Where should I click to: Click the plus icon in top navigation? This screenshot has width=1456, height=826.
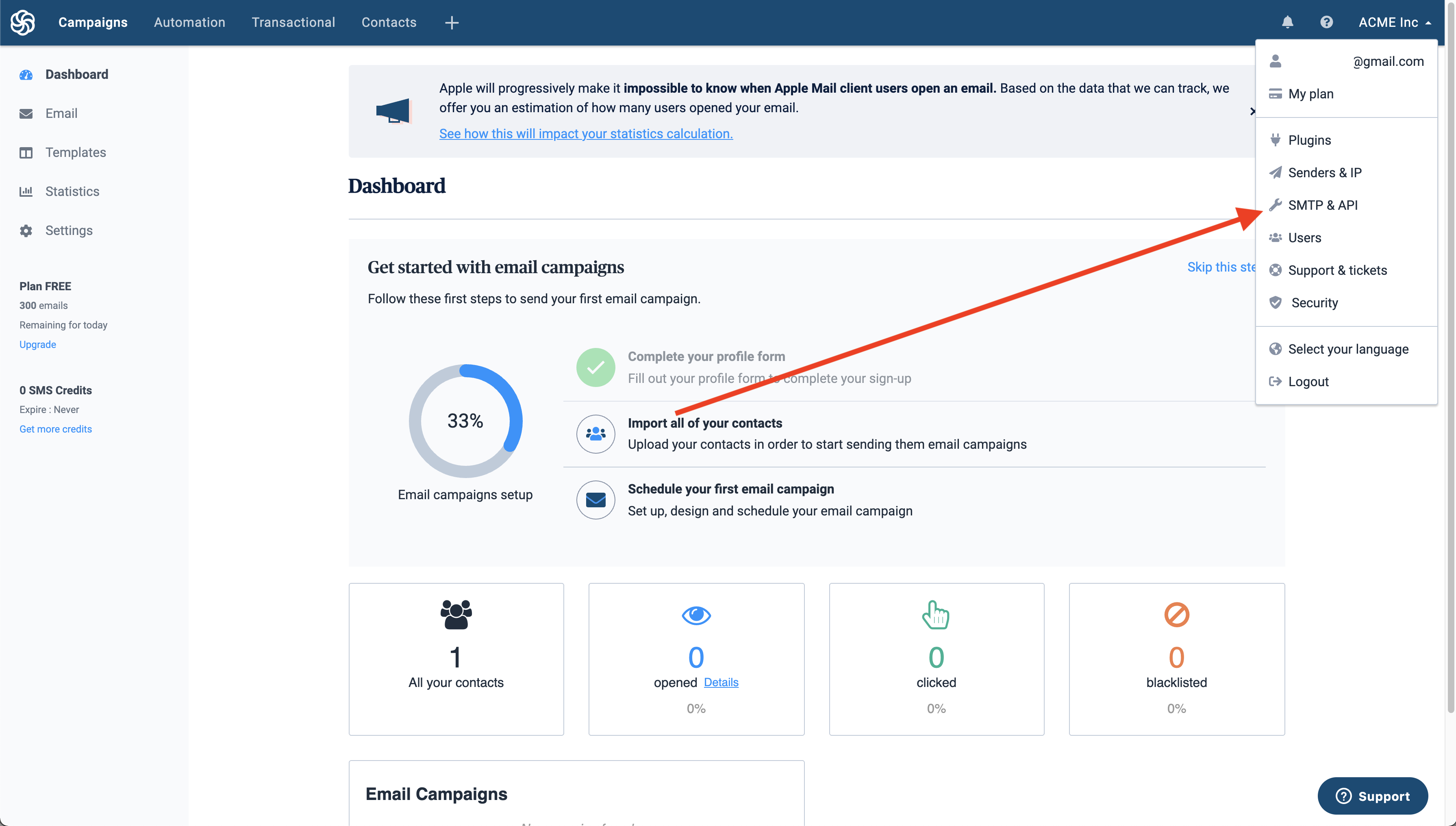click(x=452, y=23)
